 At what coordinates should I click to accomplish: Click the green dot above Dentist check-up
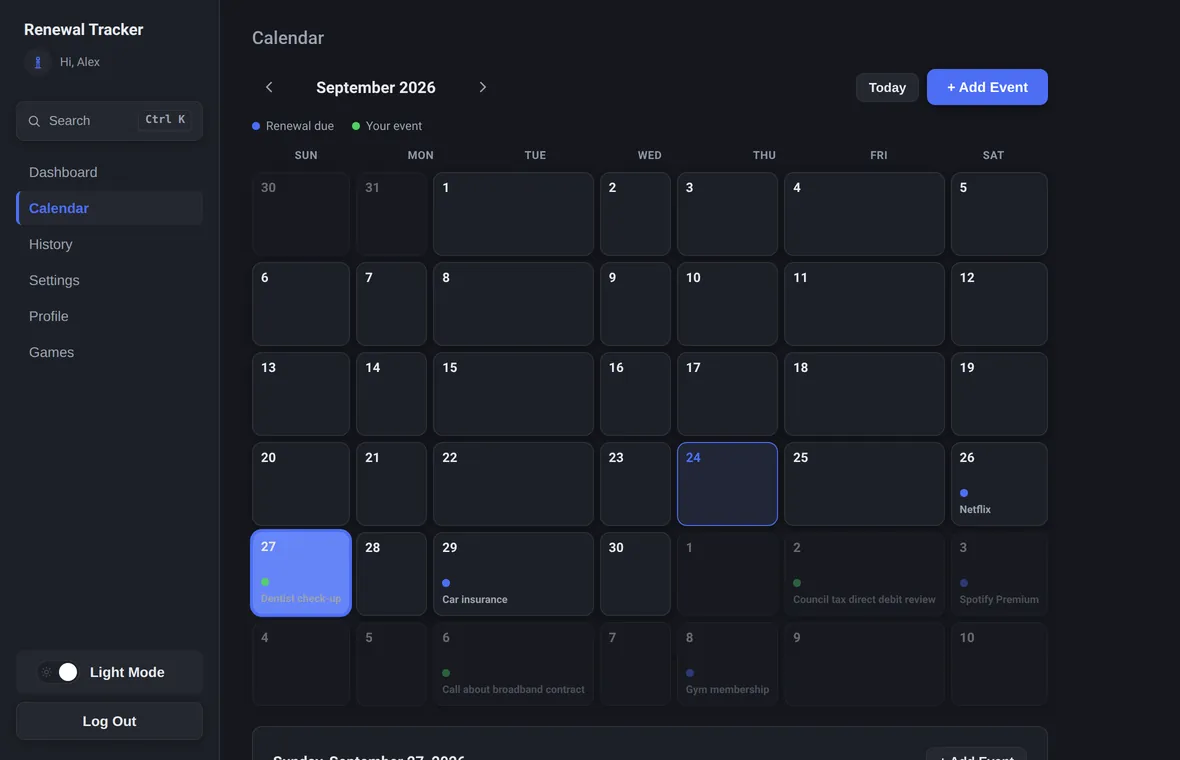click(x=265, y=582)
